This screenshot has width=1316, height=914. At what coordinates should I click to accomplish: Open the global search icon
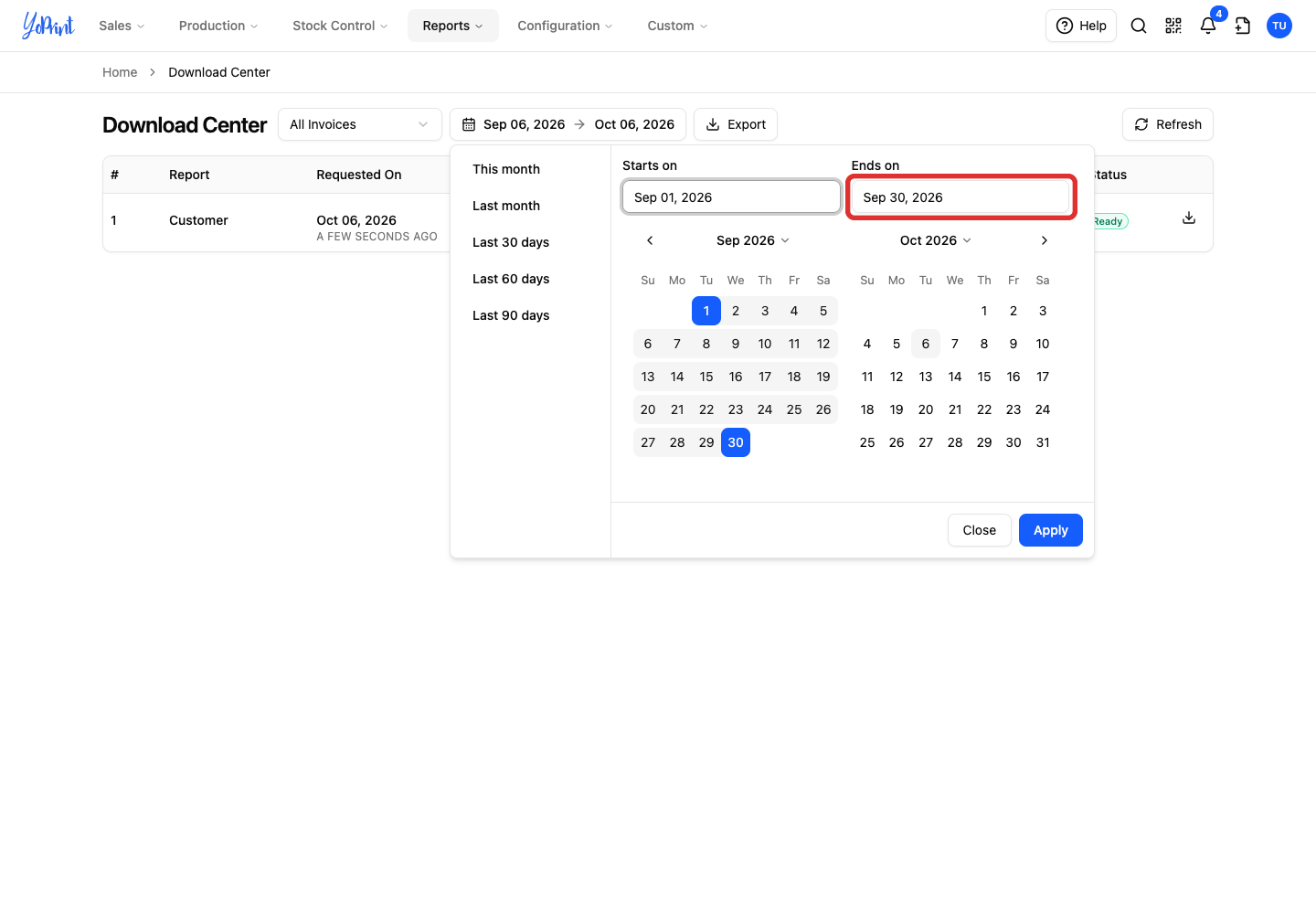[x=1139, y=26]
